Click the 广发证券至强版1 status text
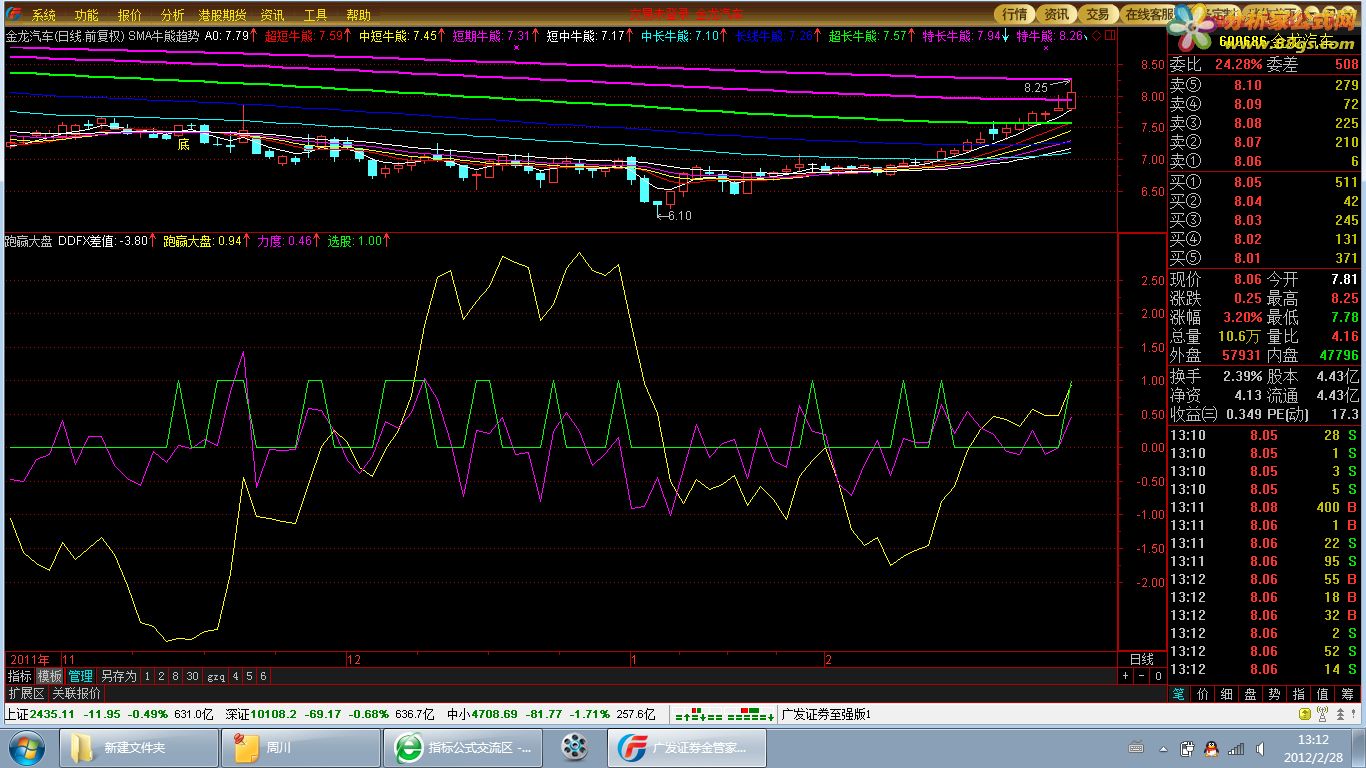This screenshot has height=768, width=1366. tap(827, 715)
